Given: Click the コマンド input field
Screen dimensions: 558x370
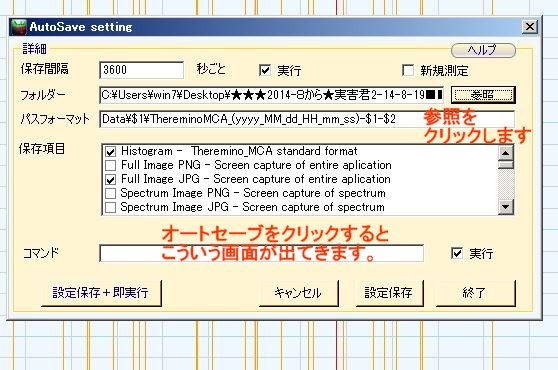Looking at the screenshot, I should pos(262,253).
